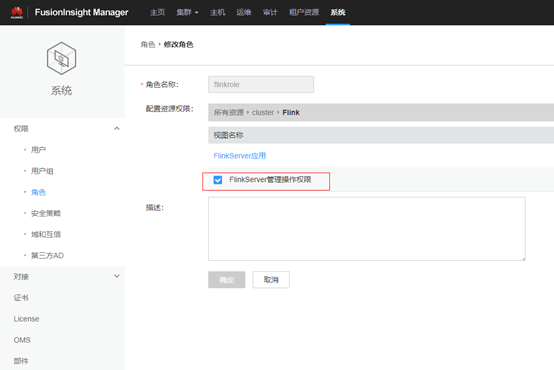Open the 集群 dropdown menu
554x370 pixels.
click(187, 12)
